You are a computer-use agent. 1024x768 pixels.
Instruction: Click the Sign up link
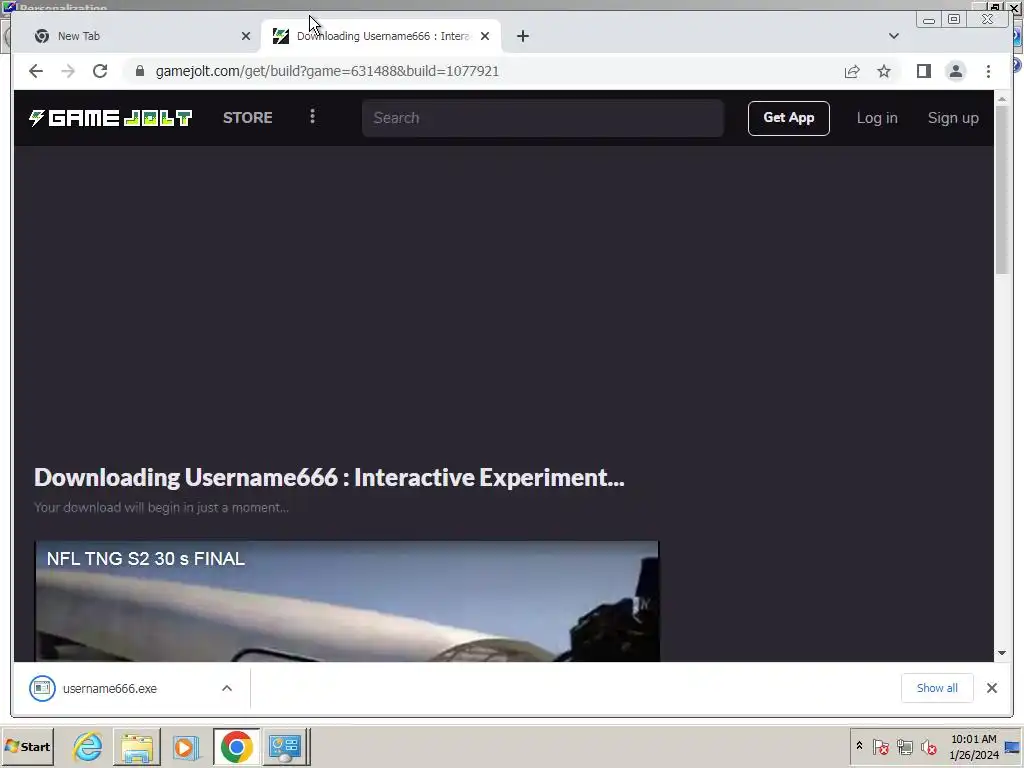coord(953,118)
